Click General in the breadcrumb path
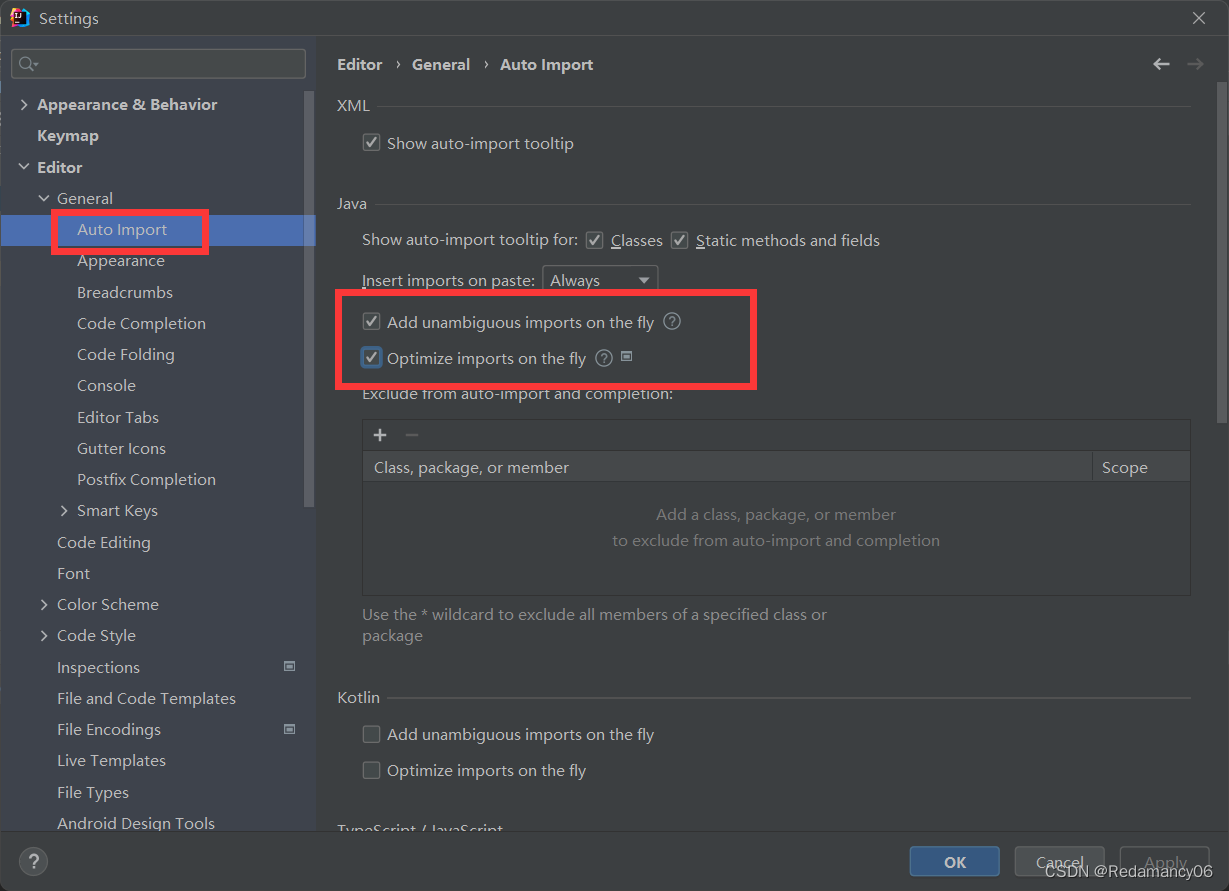This screenshot has width=1229, height=891. (441, 64)
